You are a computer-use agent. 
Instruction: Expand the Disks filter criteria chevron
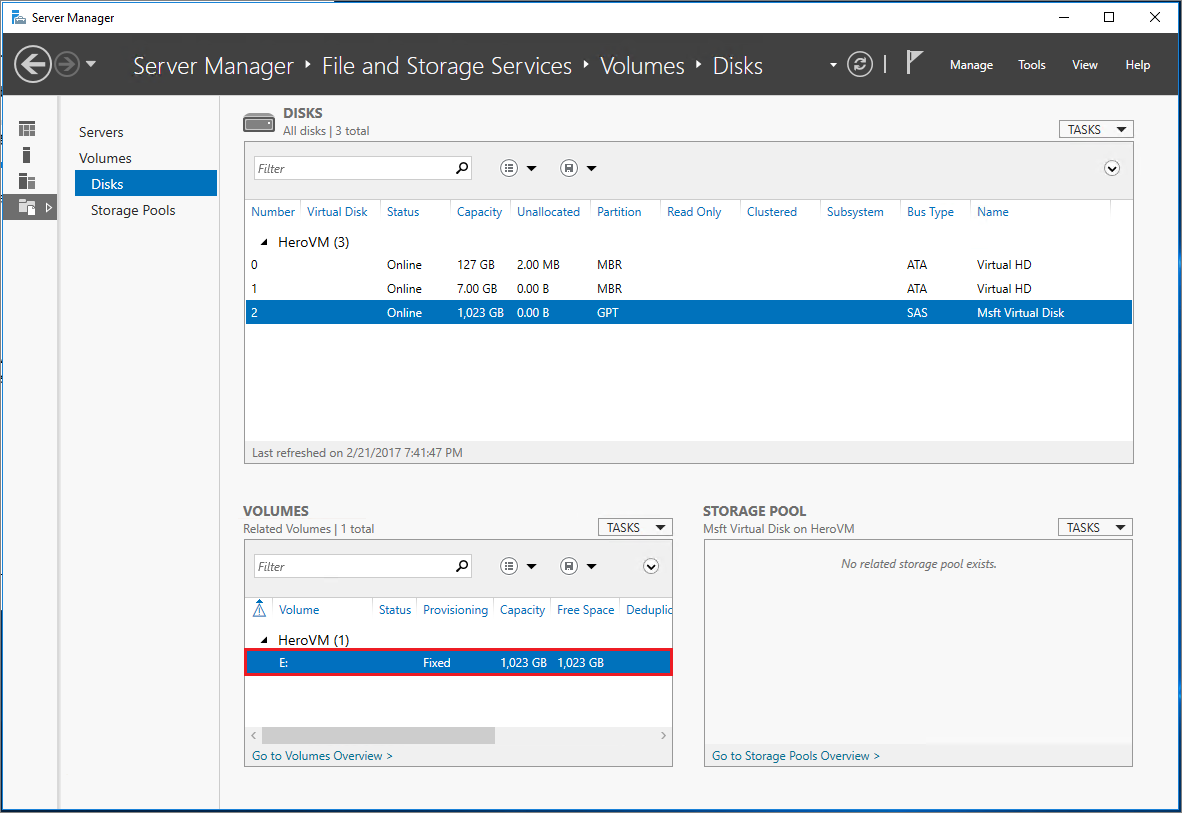(1112, 168)
